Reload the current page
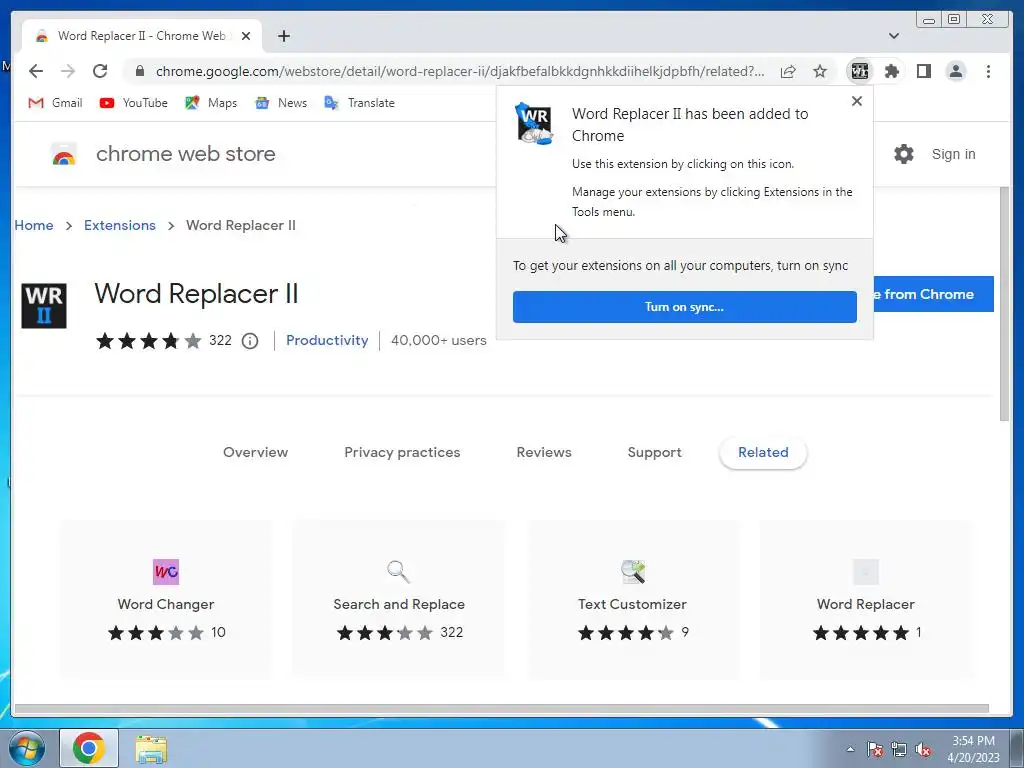The width and height of the screenshot is (1024, 768). click(x=100, y=71)
